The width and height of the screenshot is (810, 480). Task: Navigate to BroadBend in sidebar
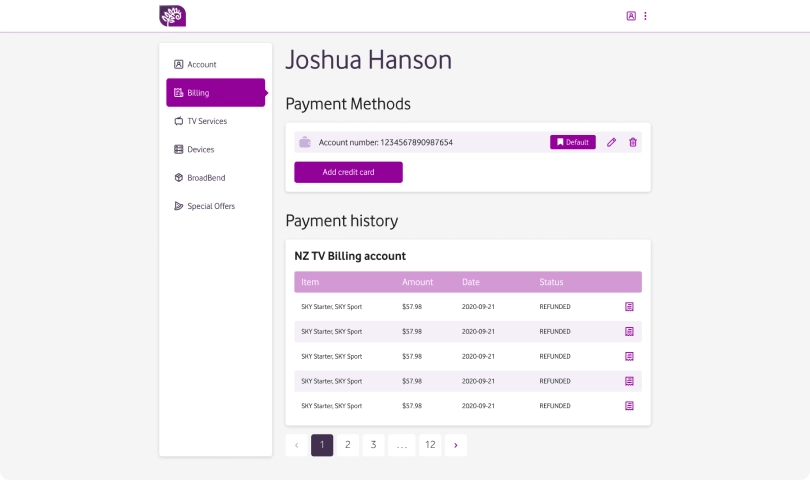coord(206,178)
